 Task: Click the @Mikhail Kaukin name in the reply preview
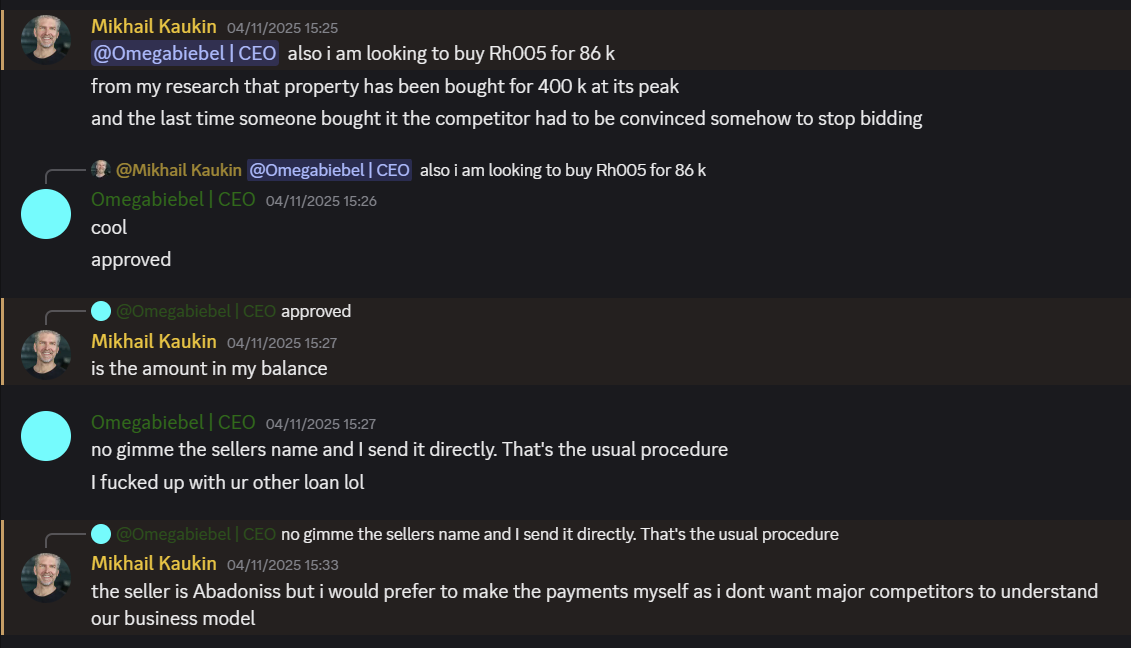(179, 170)
